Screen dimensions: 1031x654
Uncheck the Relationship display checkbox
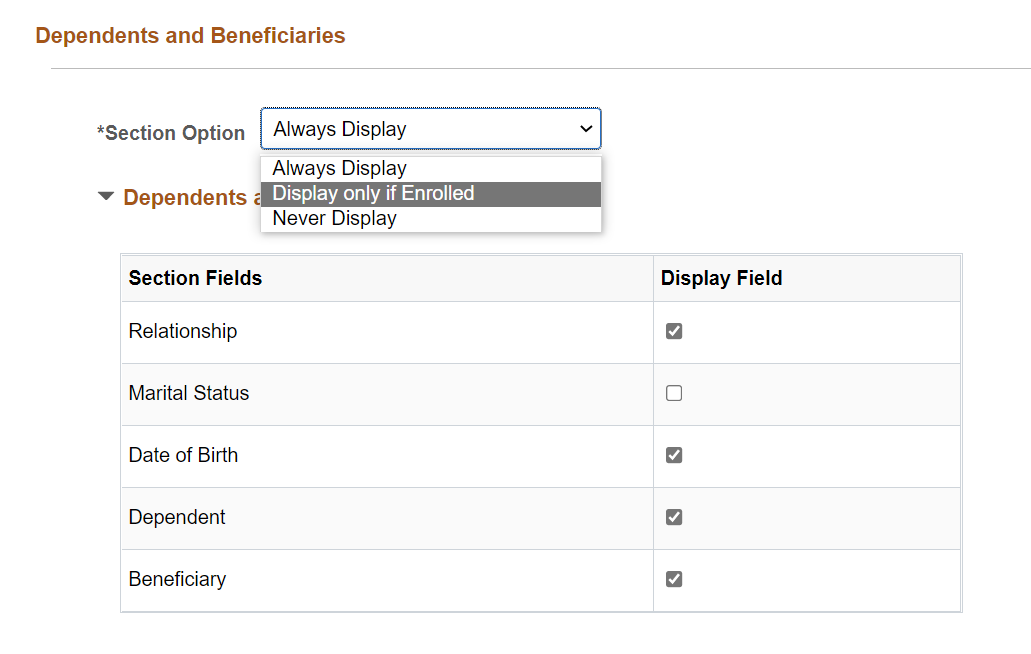pyautogui.click(x=674, y=331)
